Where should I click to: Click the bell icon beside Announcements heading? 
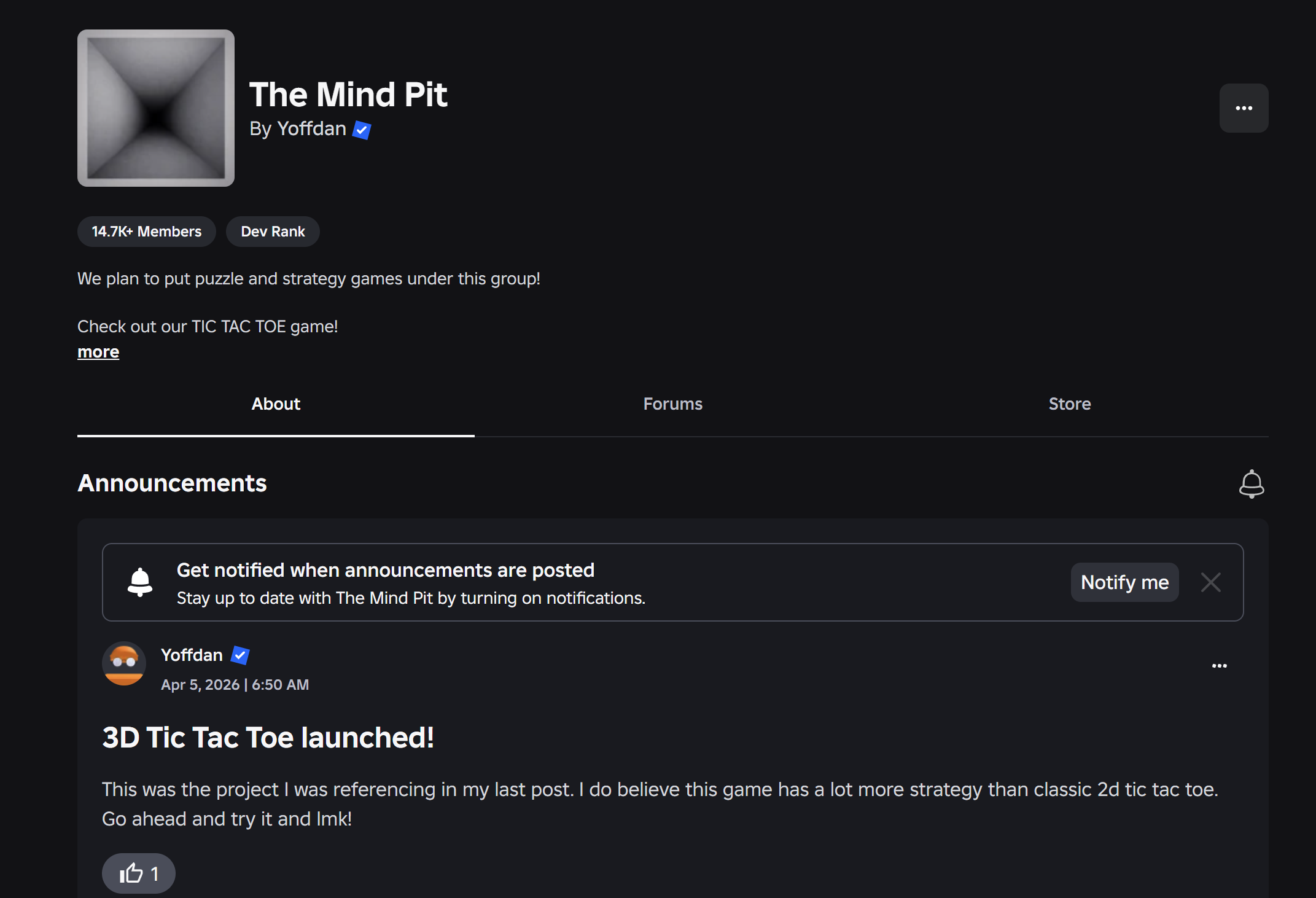[1252, 483]
